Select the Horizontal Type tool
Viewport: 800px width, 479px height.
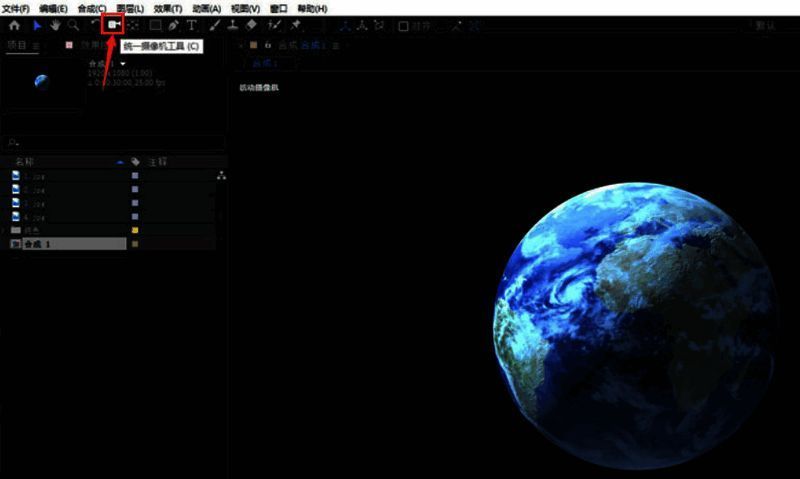(192, 25)
